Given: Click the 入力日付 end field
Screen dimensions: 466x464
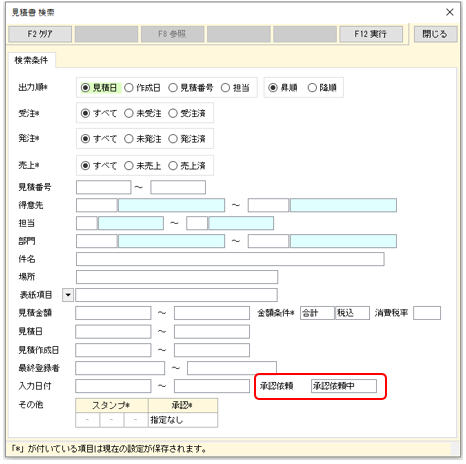Looking at the screenshot, I should pos(212,386).
